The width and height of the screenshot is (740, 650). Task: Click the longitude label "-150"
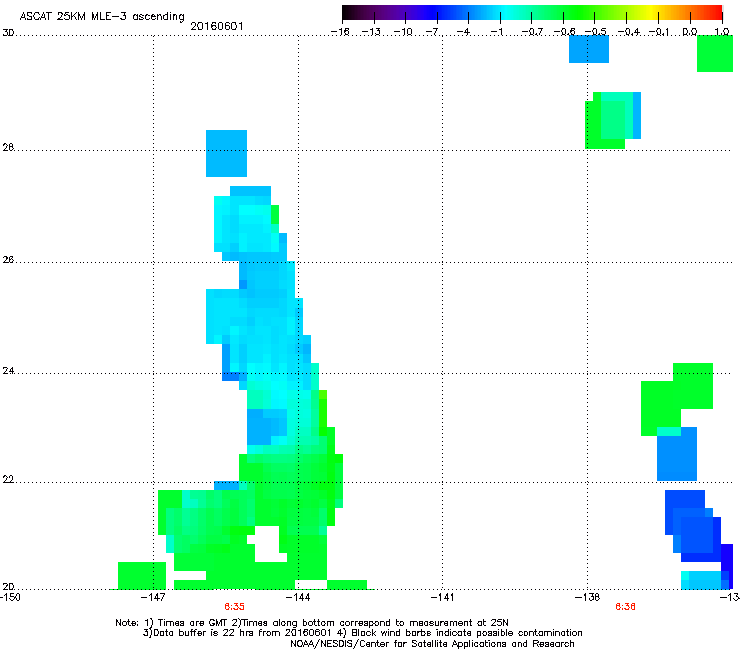tap(10, 597)
